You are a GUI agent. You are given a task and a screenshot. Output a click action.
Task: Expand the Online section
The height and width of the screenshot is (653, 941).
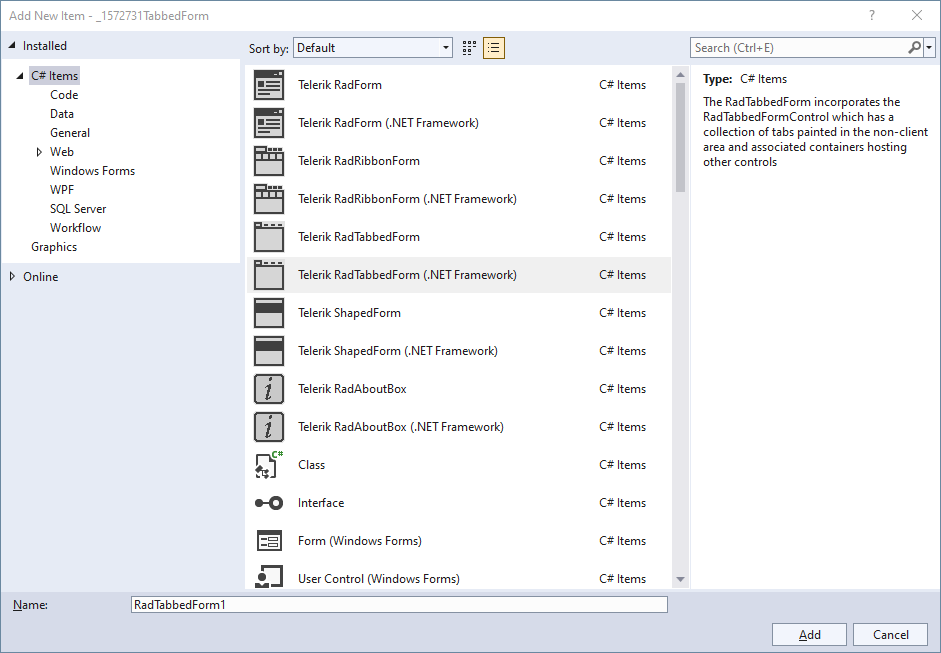point(12,277)
